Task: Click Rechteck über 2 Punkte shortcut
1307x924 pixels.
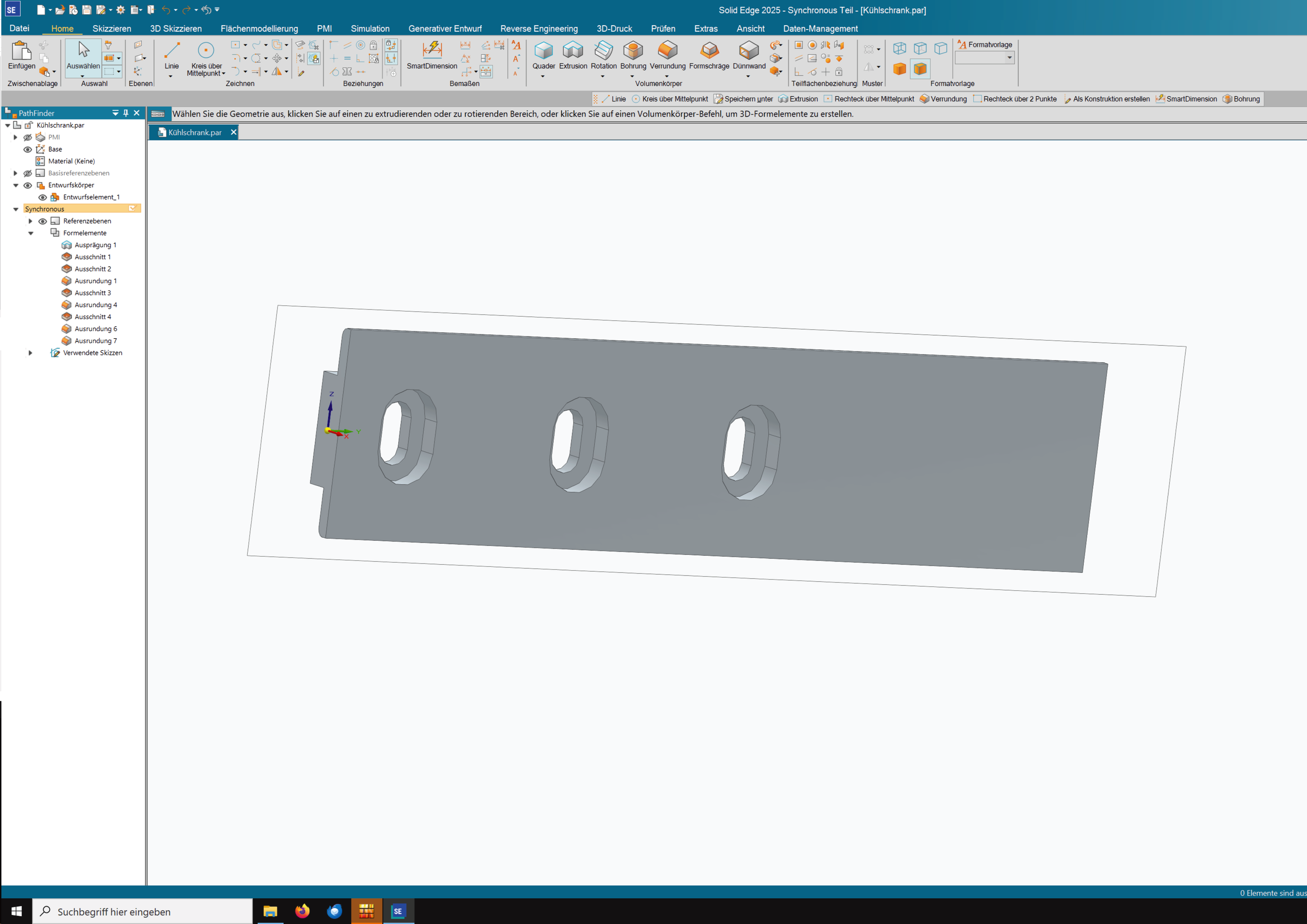Action: 1015,99
